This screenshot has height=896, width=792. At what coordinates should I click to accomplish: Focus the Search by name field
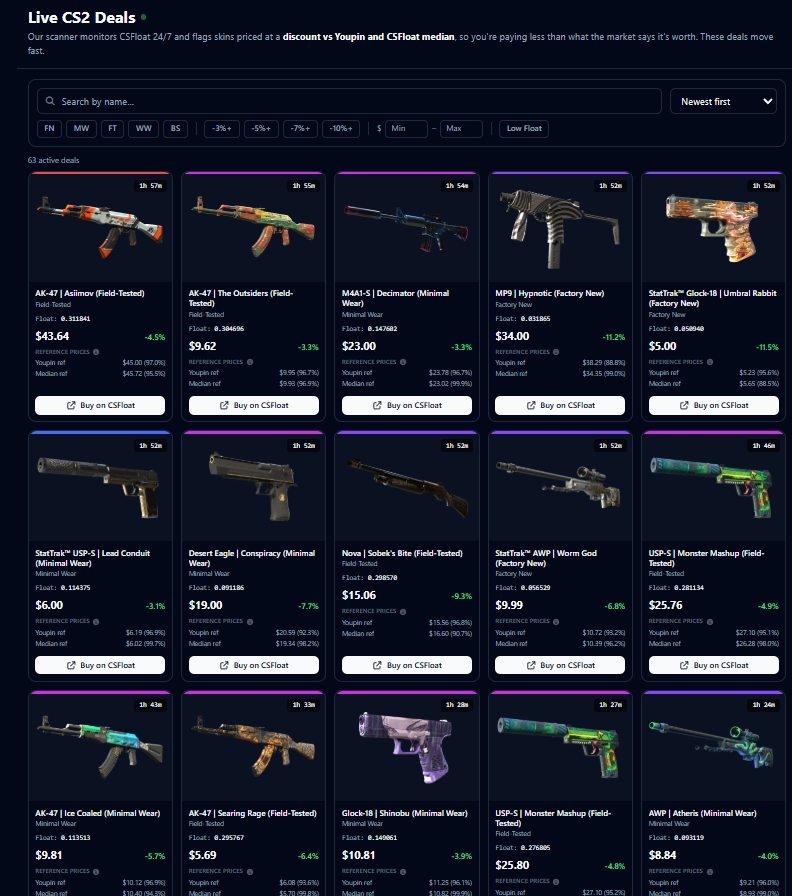pyautogui.click(x=349, y=101)
